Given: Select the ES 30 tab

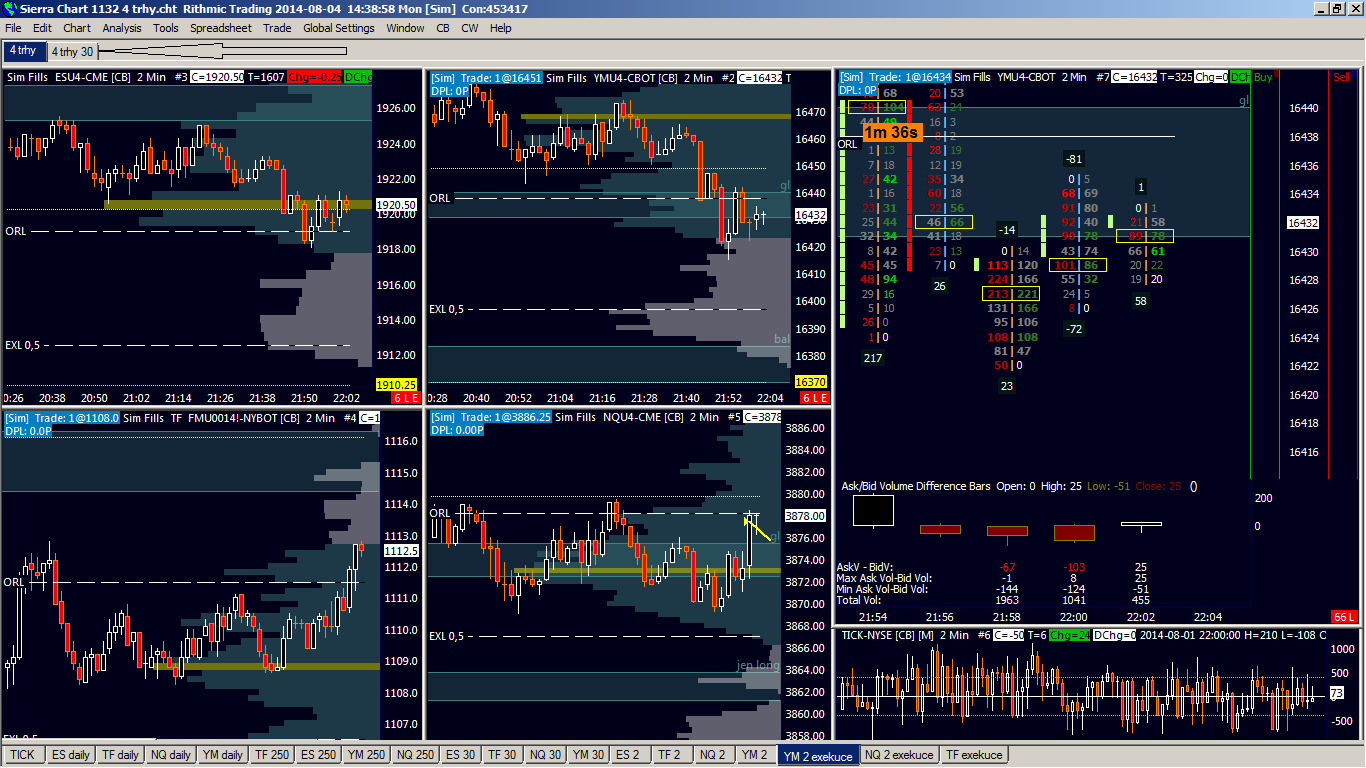Looking at the screenshot, I should point(461,755).
